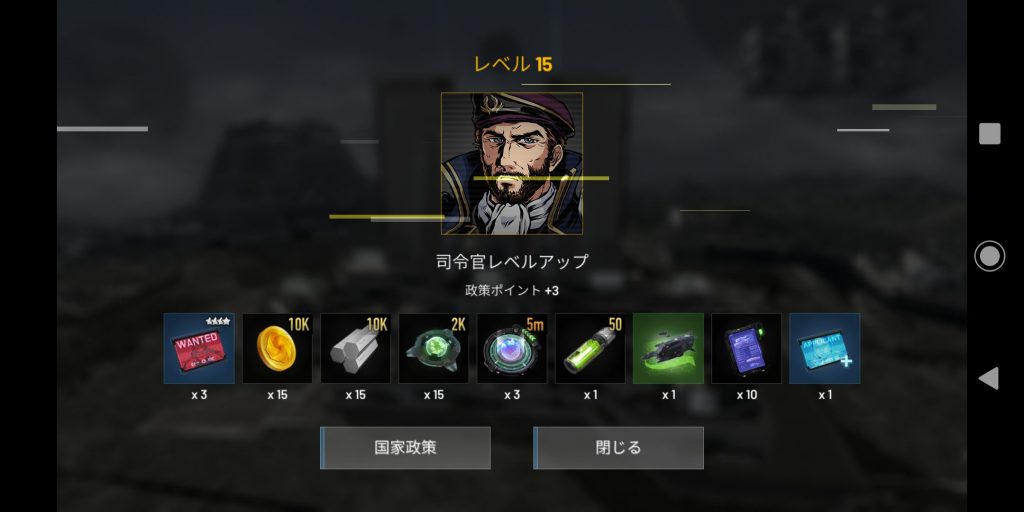Select the purple data tablet reward
This screenshot has width=1024, height=512.
tap(746, 348)
